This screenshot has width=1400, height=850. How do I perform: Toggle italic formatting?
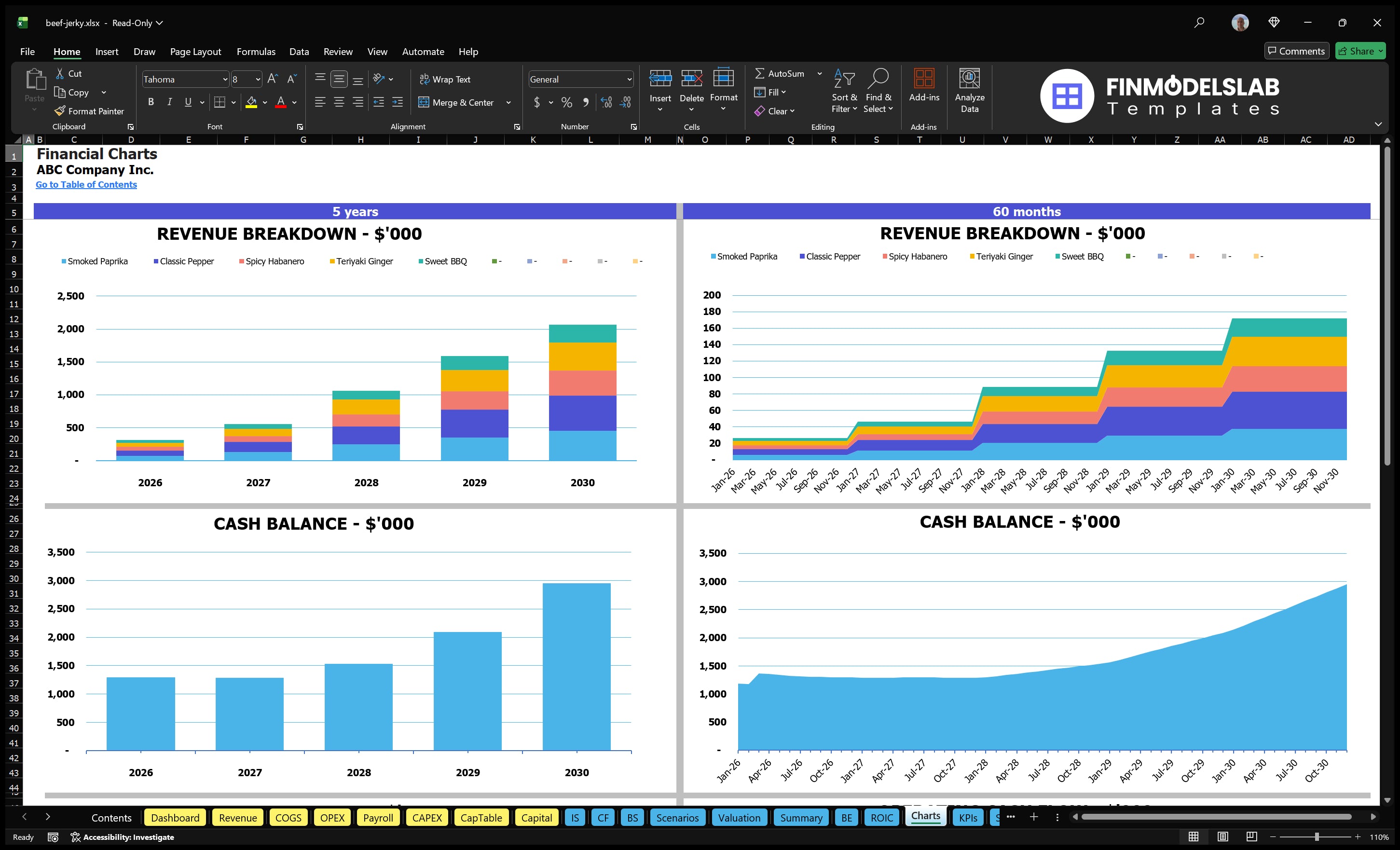click(x=169, y=102)
